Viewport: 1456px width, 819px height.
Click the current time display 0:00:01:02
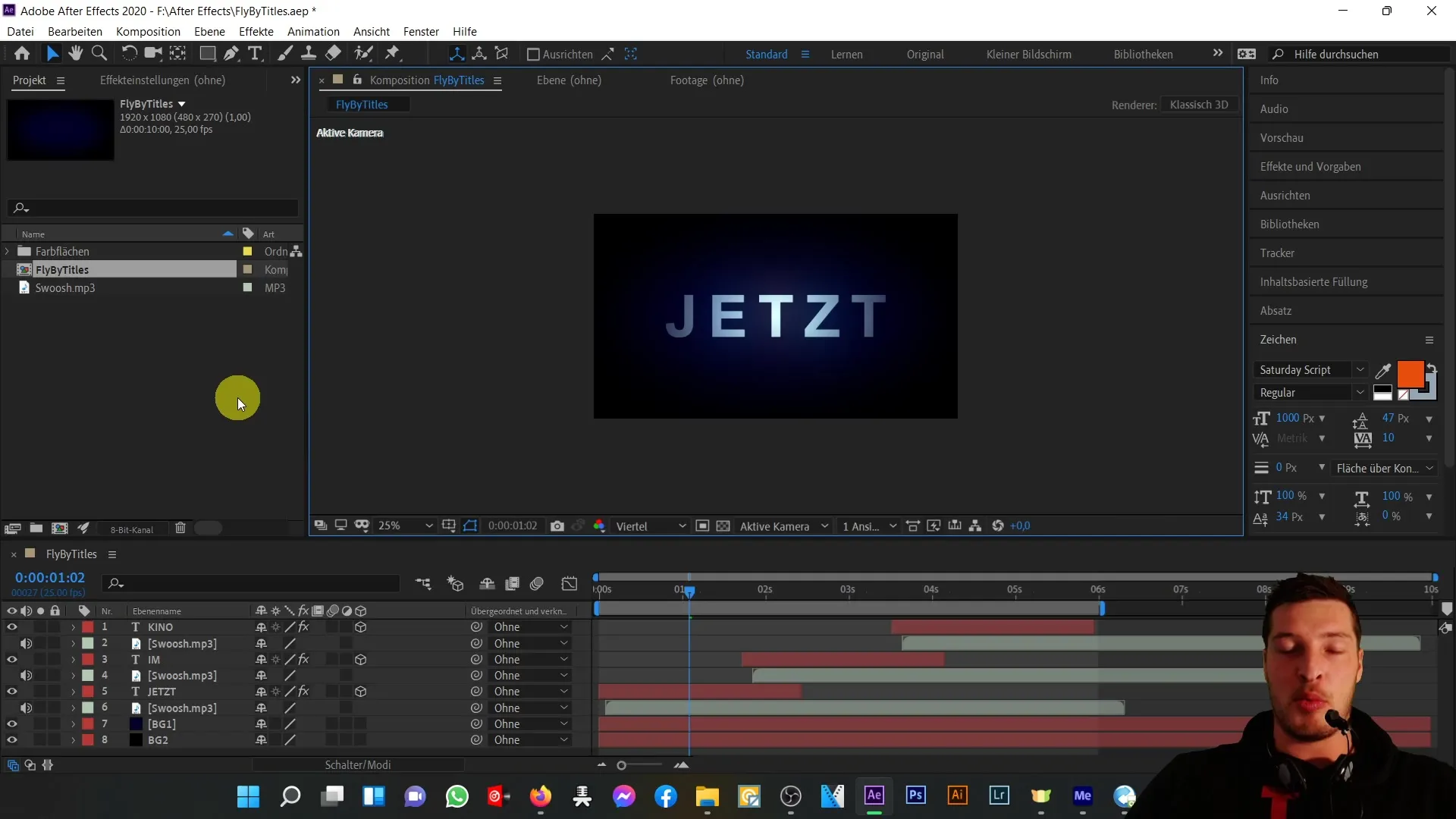(x=50, y=578)
